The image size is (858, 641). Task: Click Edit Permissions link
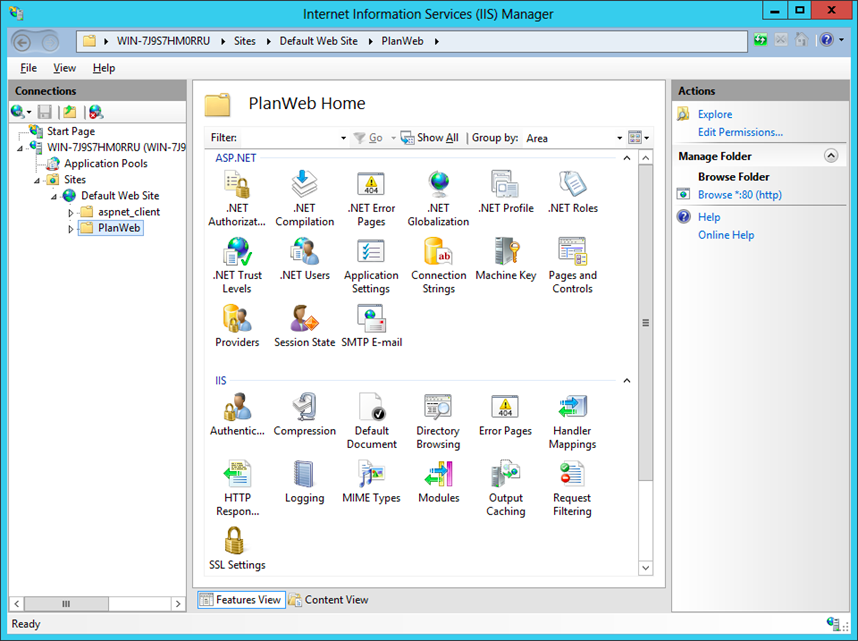coord(740,132)
